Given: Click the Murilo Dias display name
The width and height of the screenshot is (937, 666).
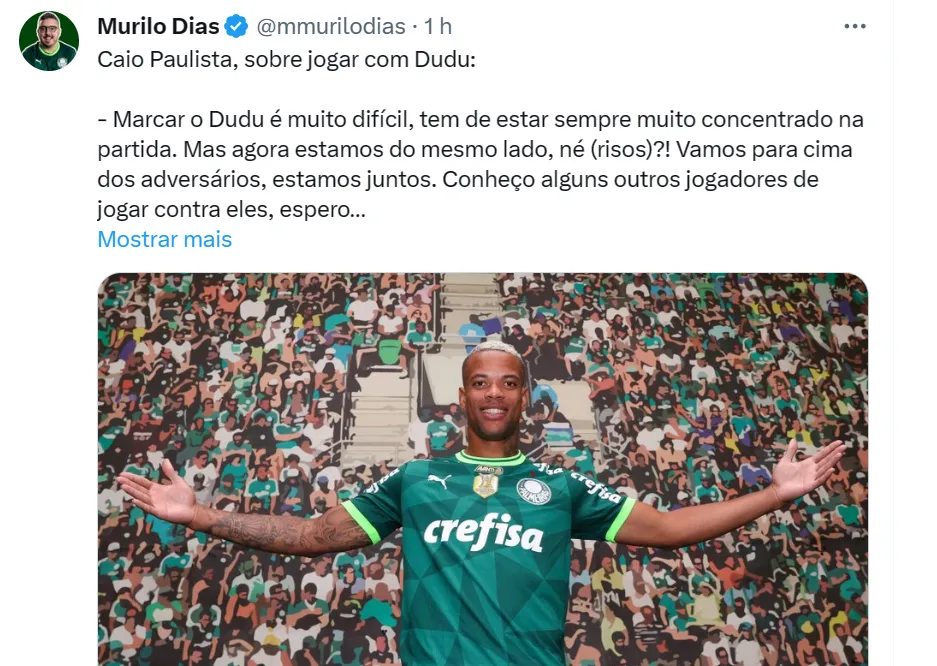Looking at the screenshot, I should (158, 26).
